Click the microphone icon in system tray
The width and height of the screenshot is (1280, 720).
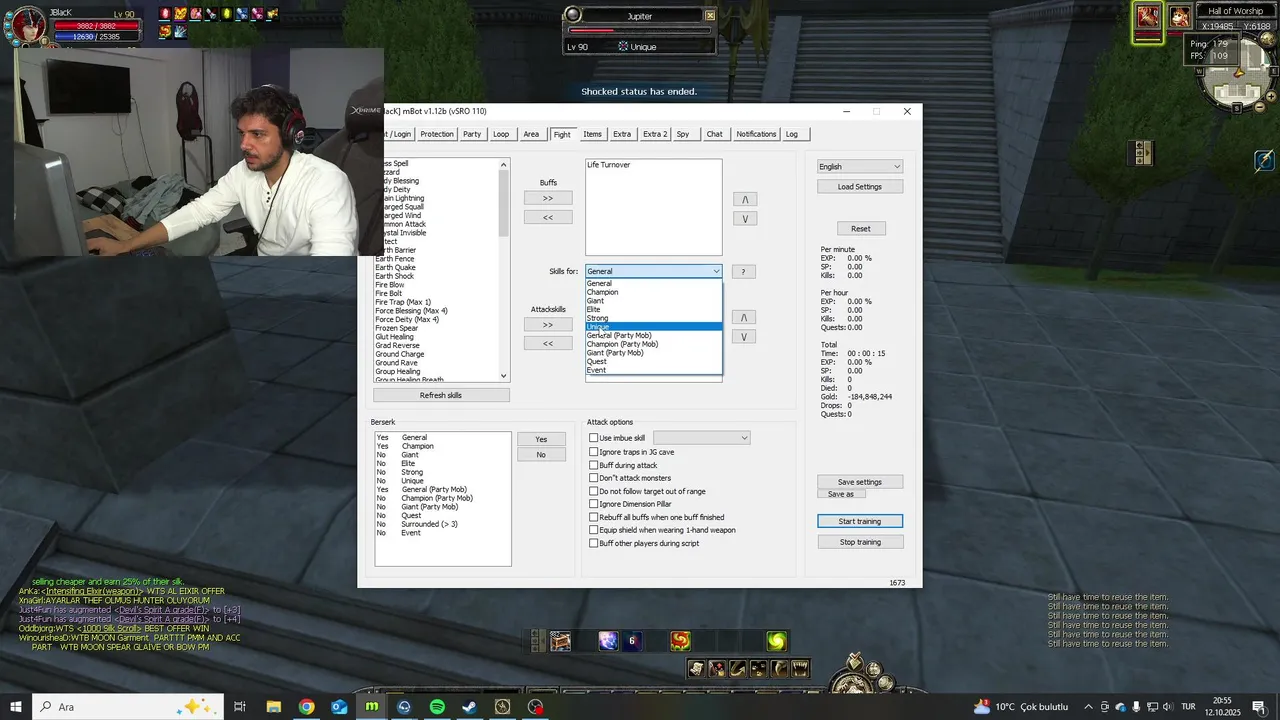(x=1136, y=707)
